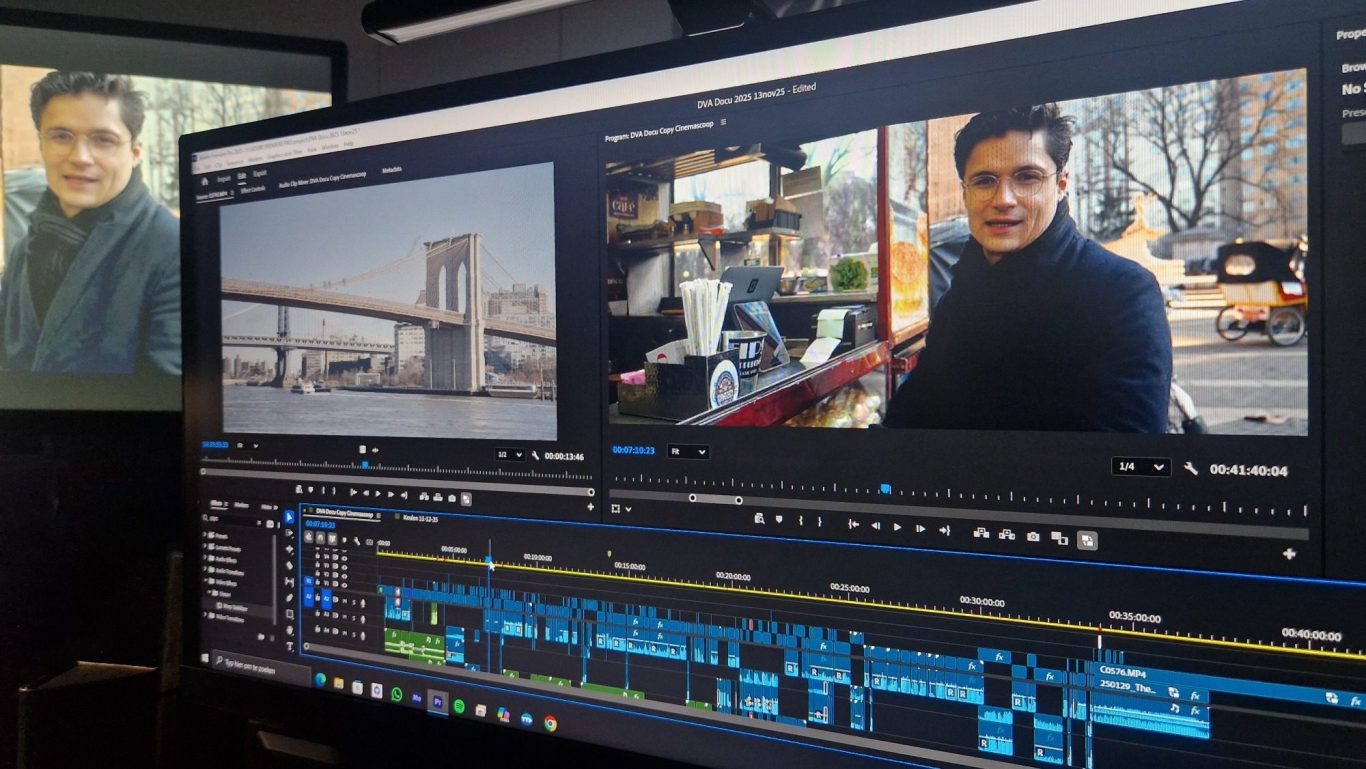Toggle visibility eye for track V1
1366x769 pixels.
[345, 585]
